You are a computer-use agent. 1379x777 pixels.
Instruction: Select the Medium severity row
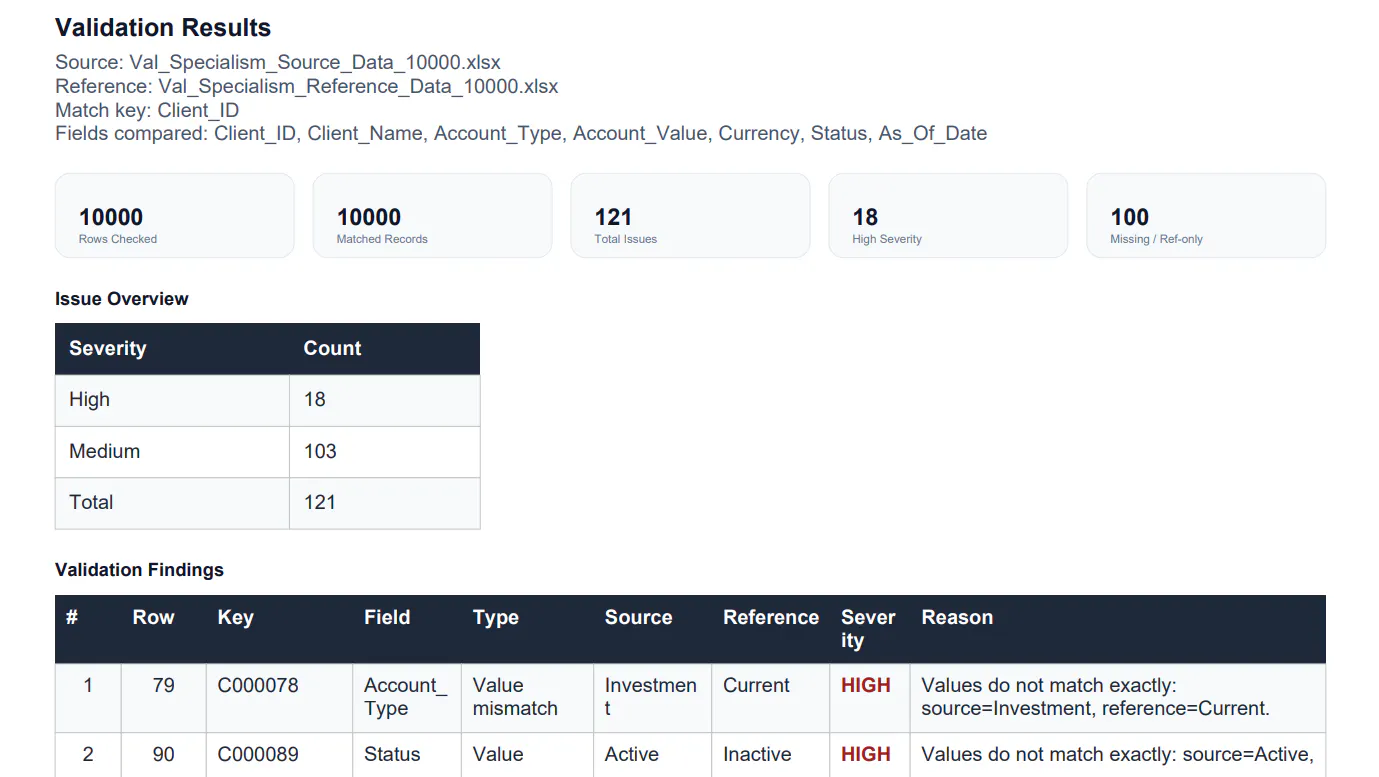click(x=267, y=452)
